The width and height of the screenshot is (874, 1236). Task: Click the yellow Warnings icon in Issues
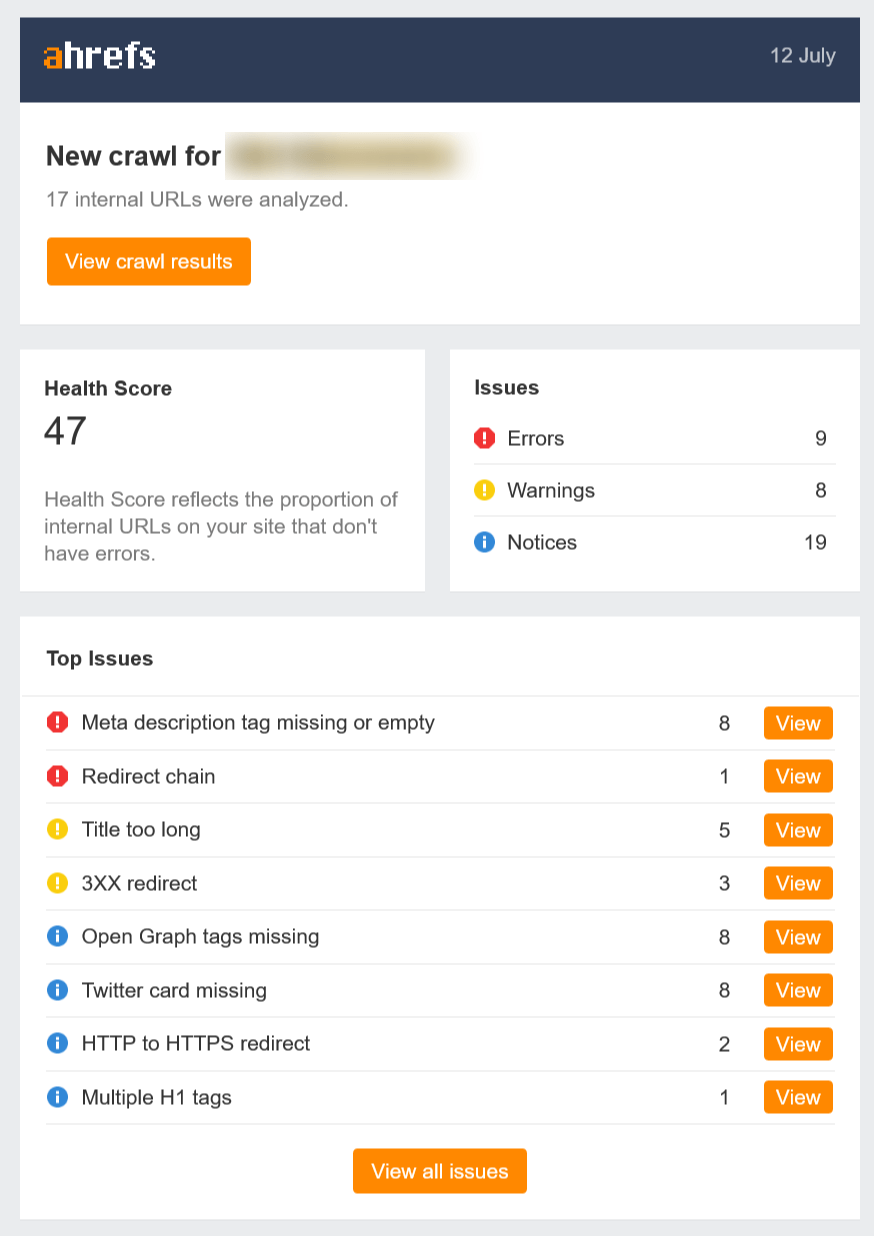pos(485,490)
